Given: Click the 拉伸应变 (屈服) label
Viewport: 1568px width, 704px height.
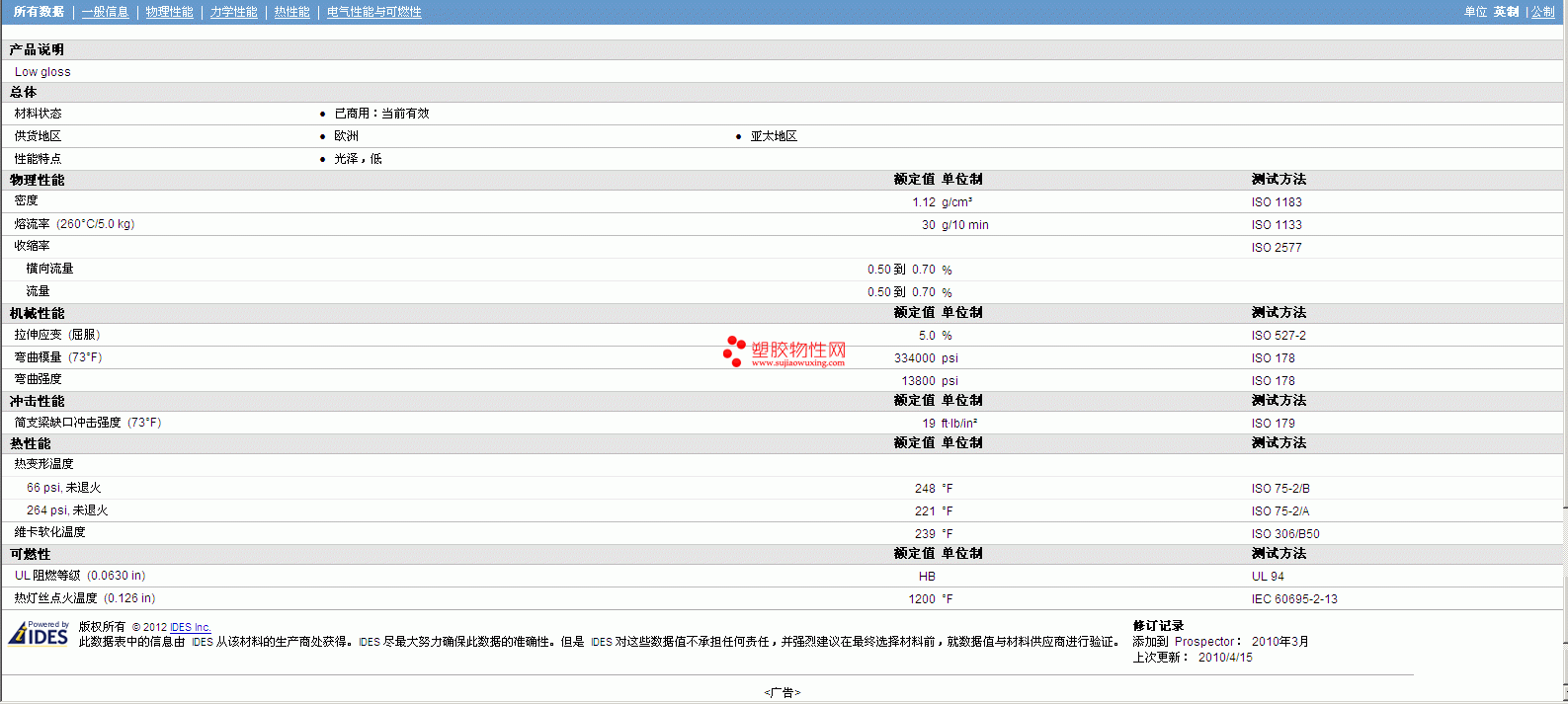Looking at the screenshot, I should click(57, 335).
